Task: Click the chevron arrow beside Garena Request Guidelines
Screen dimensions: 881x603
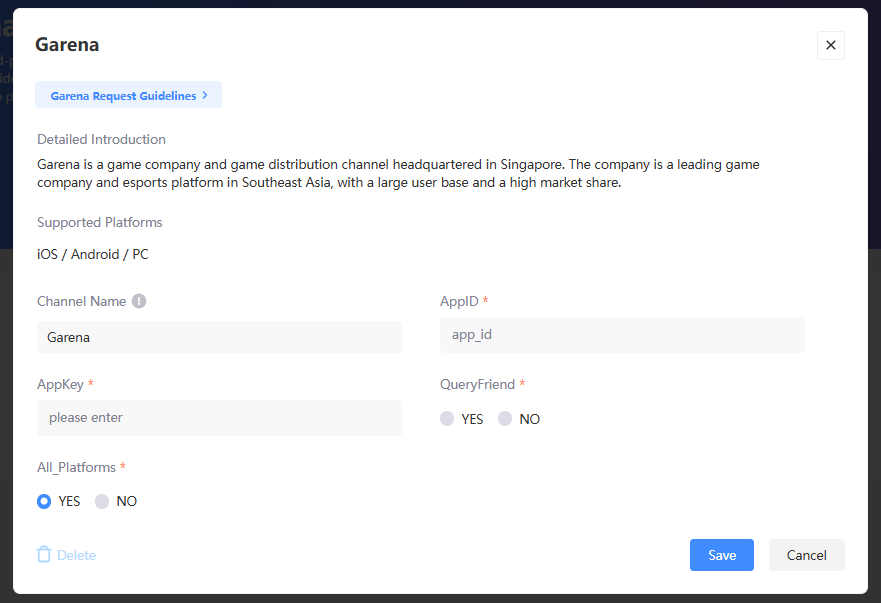Action: coord(205,95)
